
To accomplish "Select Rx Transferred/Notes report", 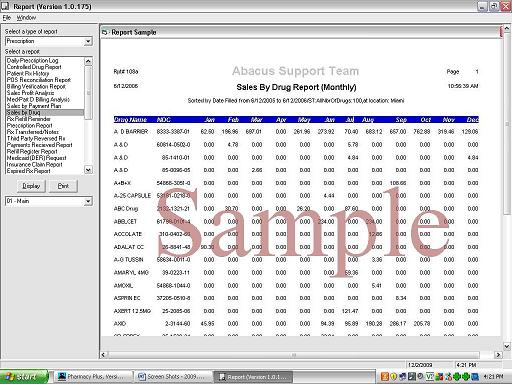I will coord(33,132).
